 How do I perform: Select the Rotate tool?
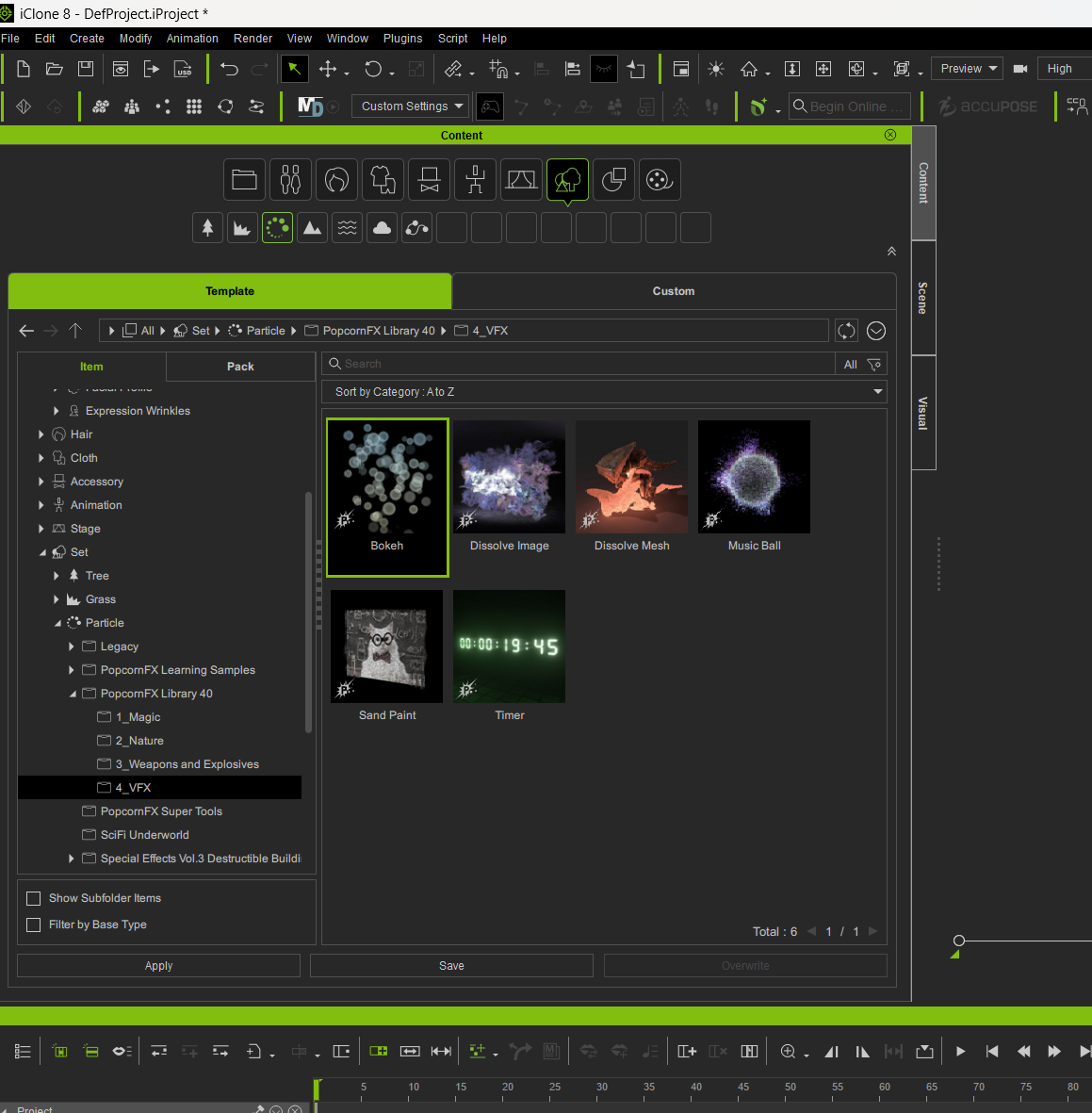tap(373, 69)
